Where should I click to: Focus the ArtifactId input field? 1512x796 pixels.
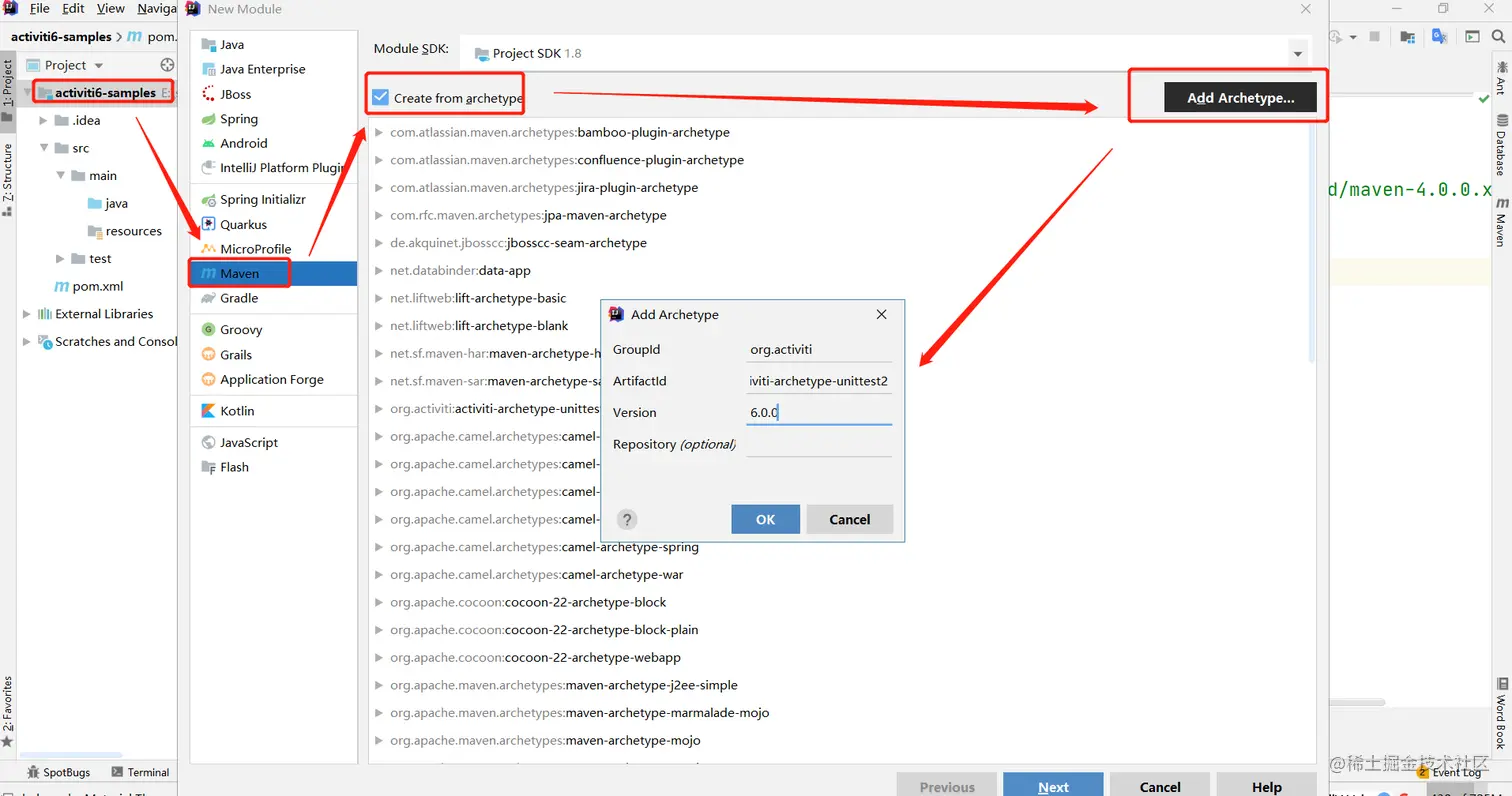point(819,381)
